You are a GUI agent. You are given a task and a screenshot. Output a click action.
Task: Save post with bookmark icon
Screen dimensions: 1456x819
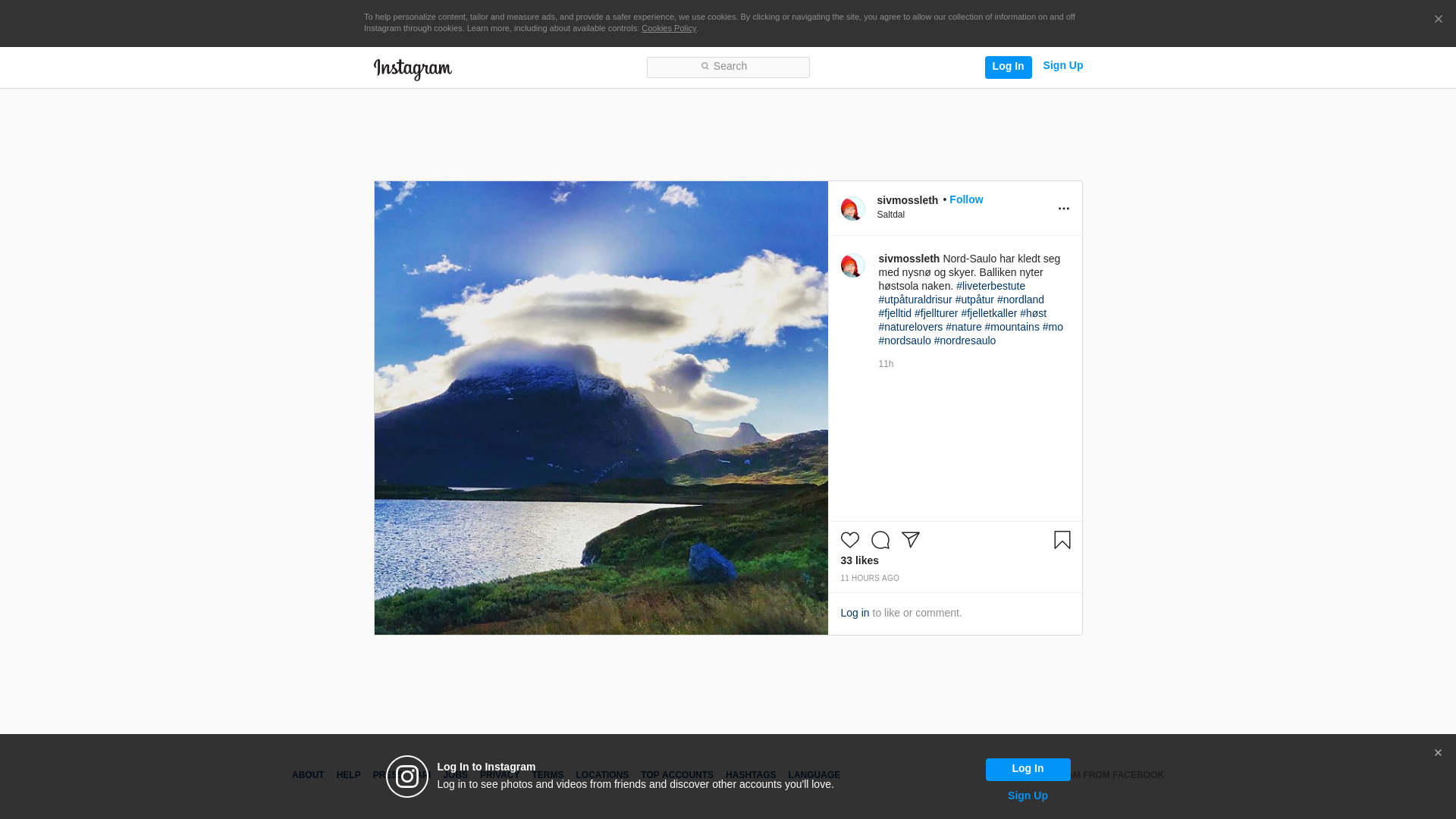(1062, 540)
